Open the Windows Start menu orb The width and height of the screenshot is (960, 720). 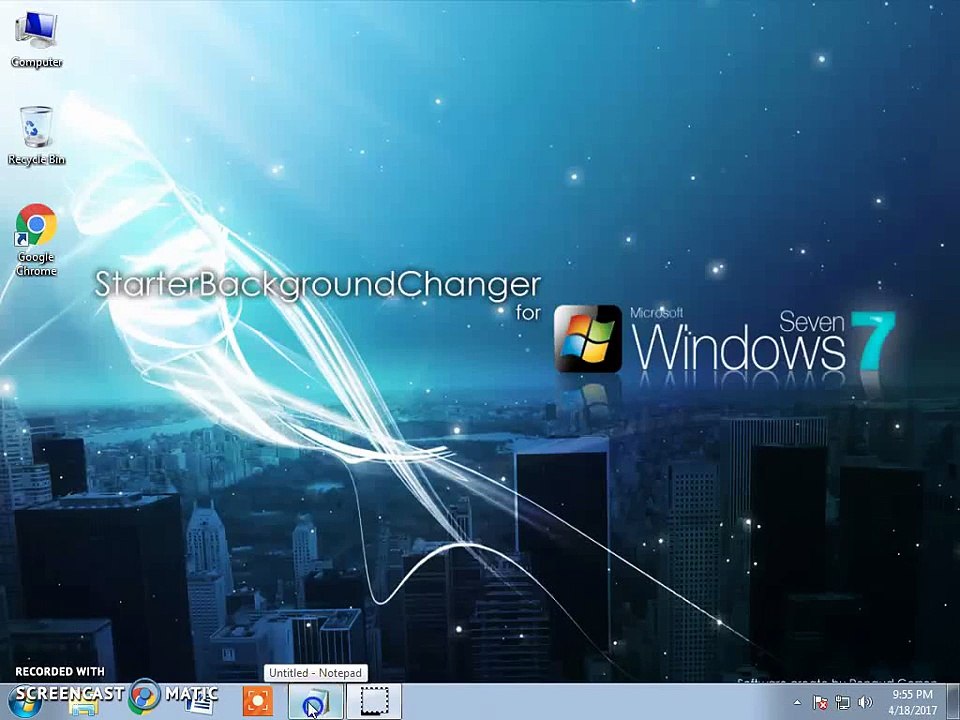(x=24, y=702)
